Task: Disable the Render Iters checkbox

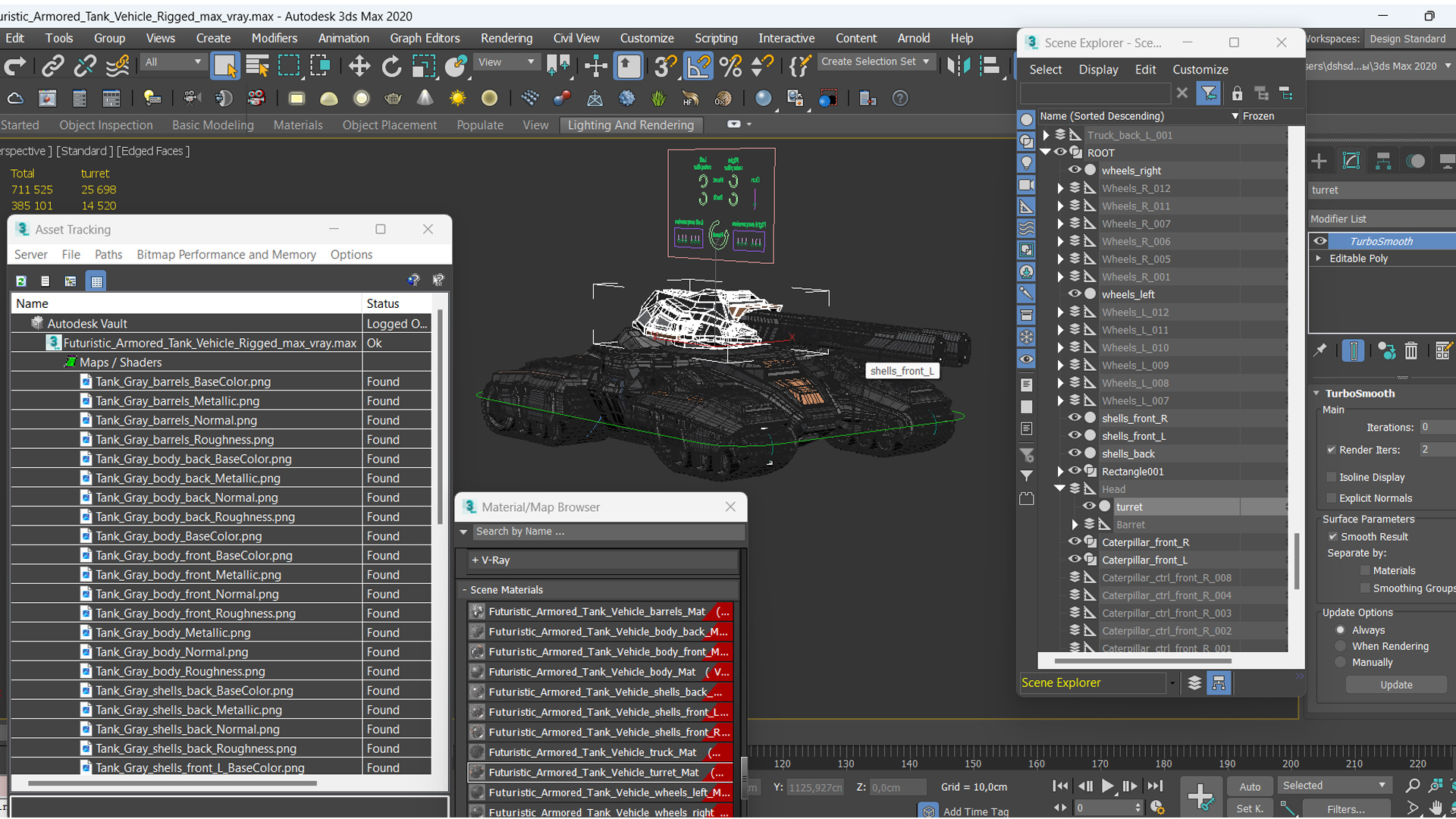Action: point(1332,450)
